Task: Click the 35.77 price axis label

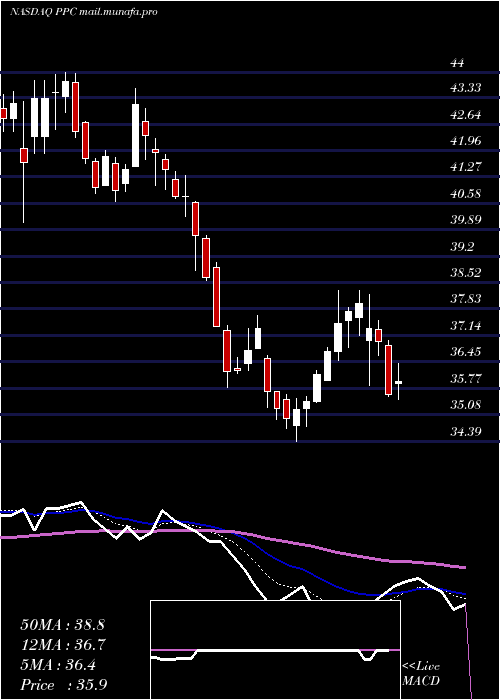Action: 466,379
